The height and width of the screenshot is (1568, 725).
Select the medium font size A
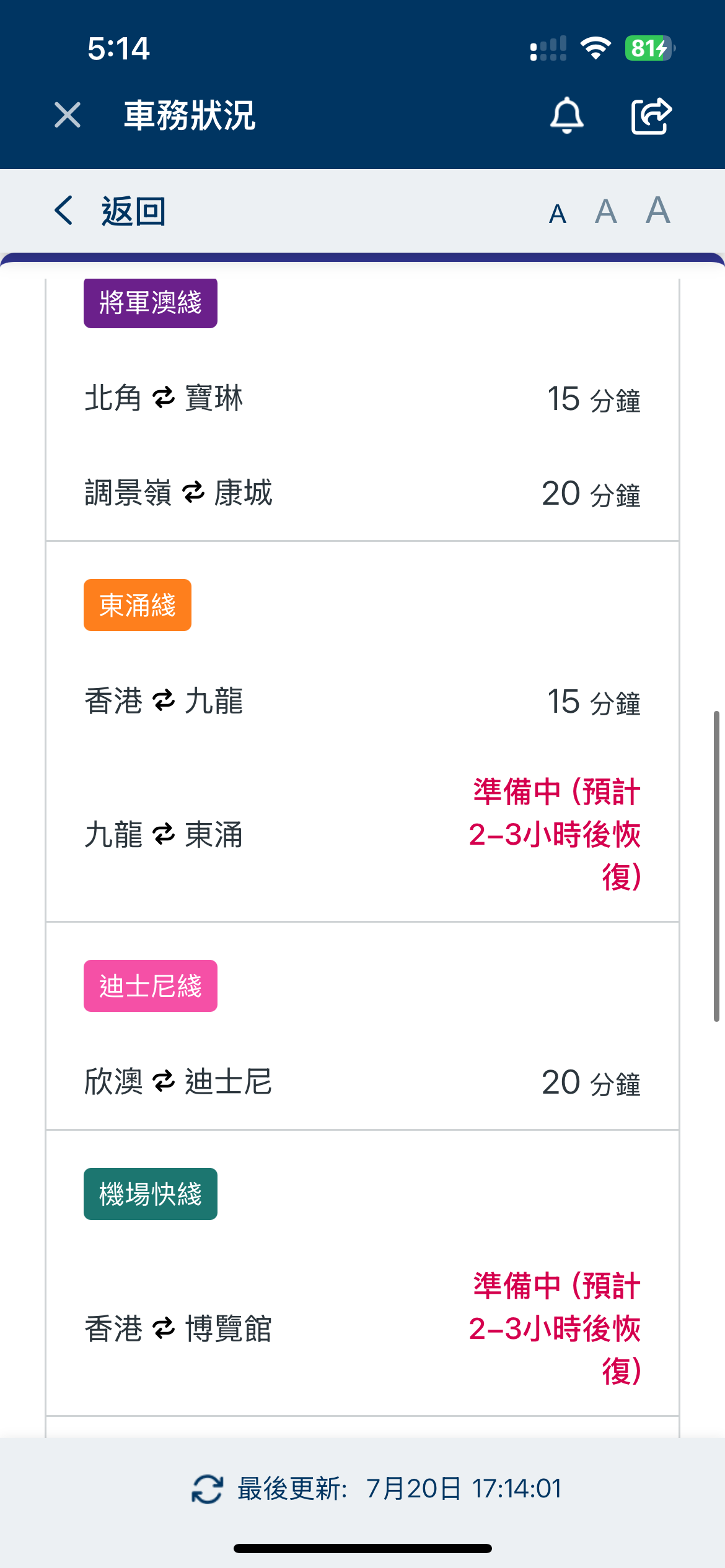click(606, 212)
